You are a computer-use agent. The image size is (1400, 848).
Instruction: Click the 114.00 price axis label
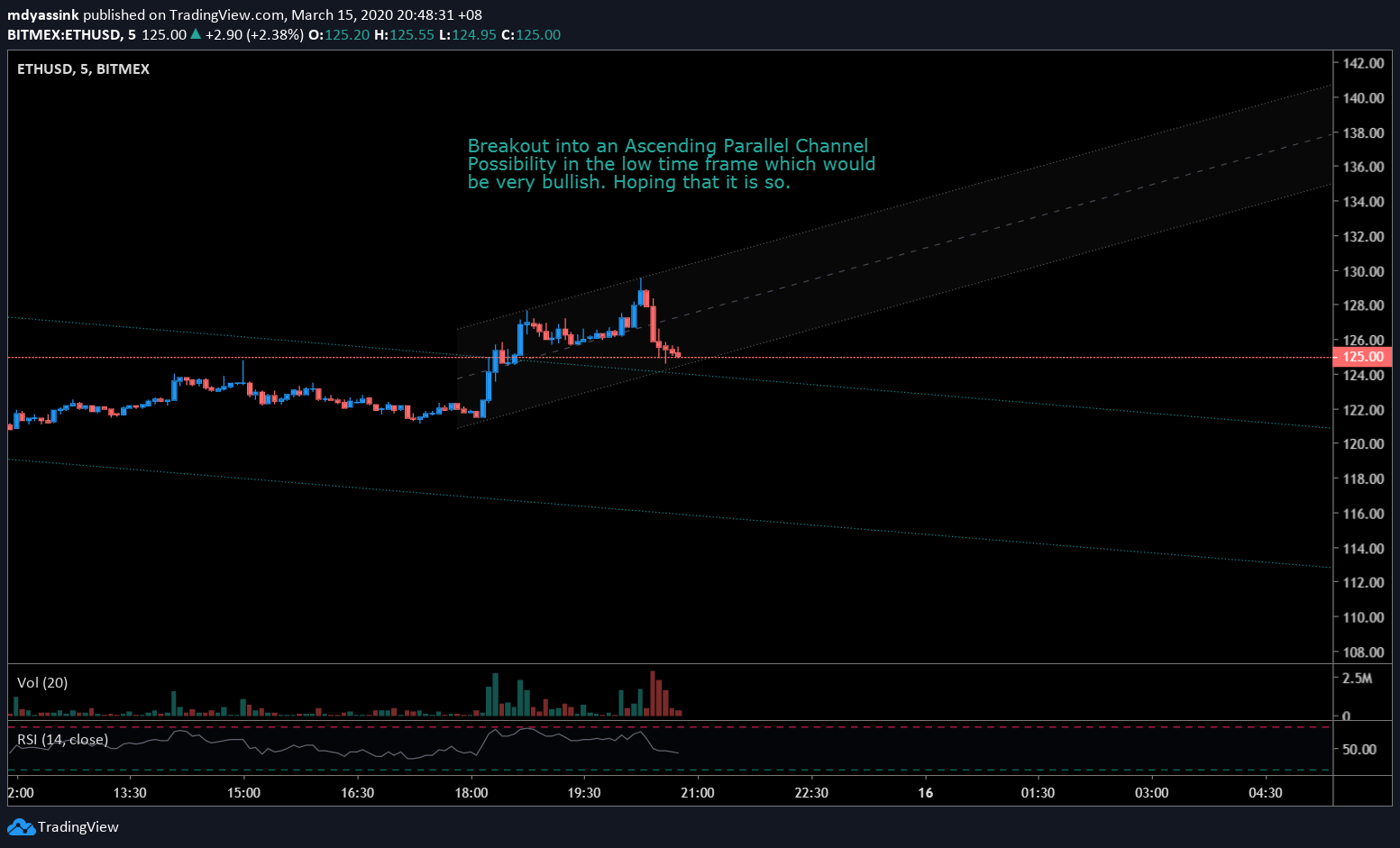(1363, 548)
